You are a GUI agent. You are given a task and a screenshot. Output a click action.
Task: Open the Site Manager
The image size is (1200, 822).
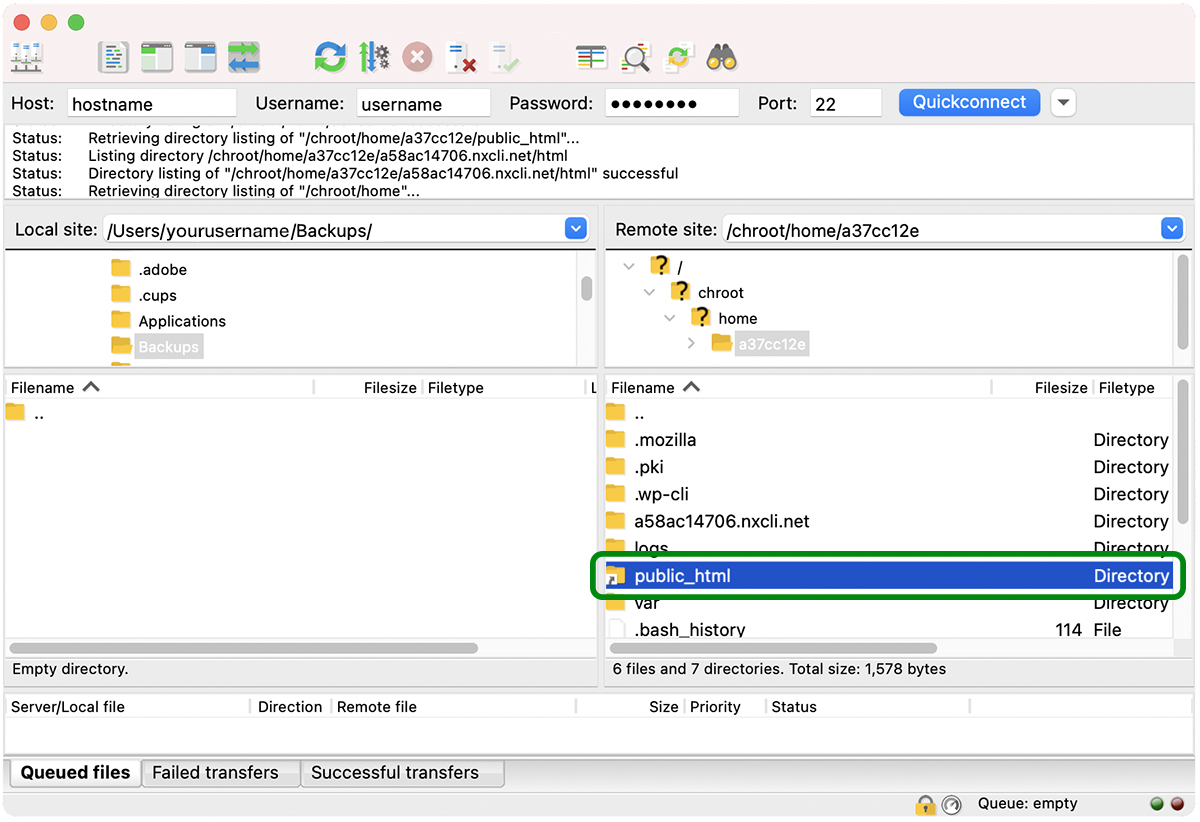point(26,57)
